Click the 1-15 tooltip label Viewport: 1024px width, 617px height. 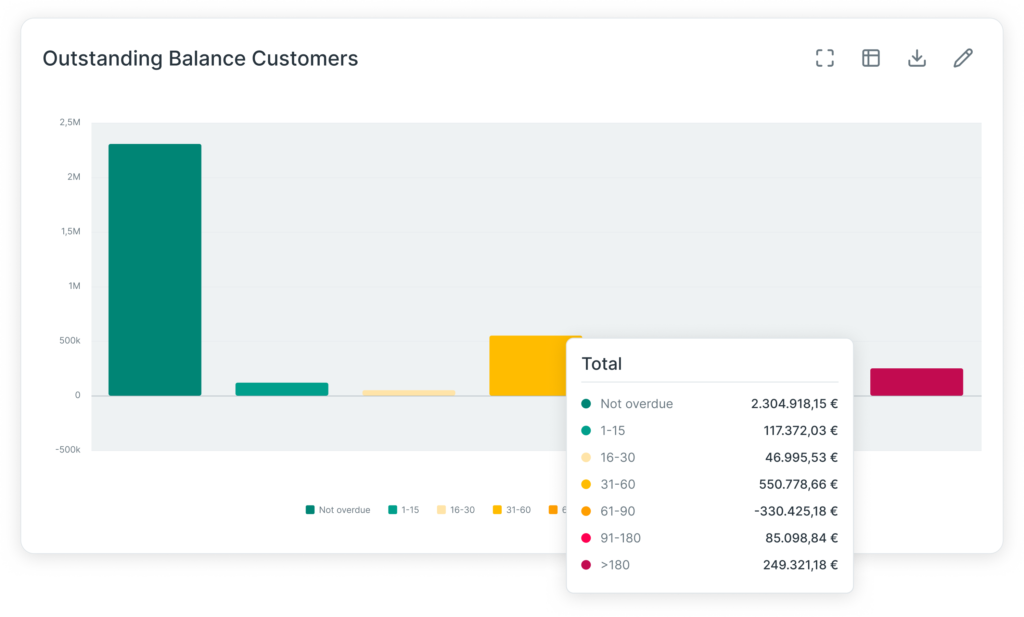[613, 430]
